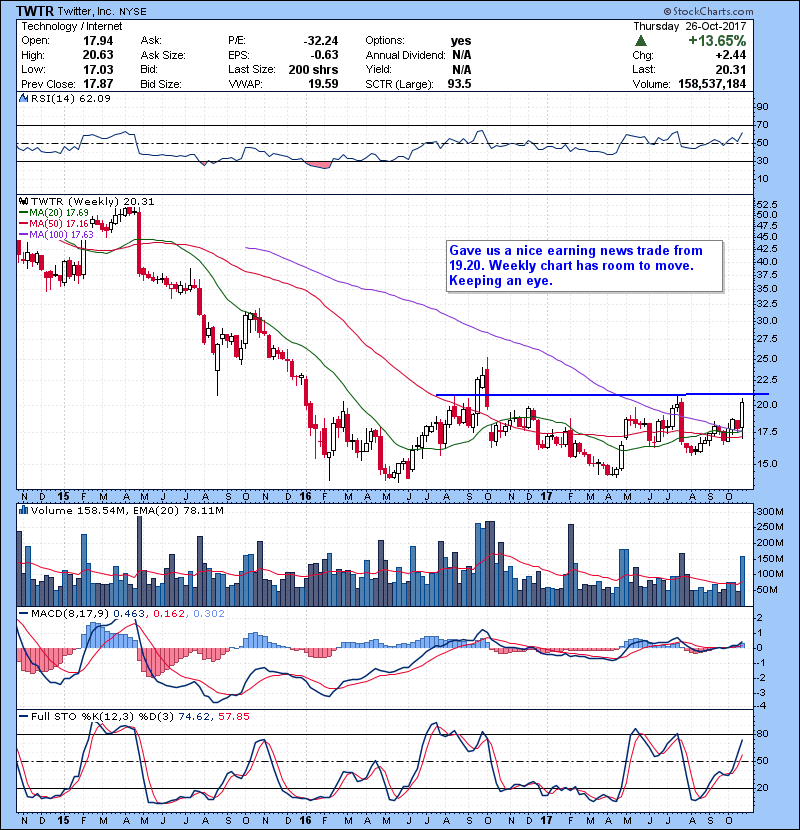Screen dimensions: 800x830
Task: Click the Options value yes
Action: [461, 41]
